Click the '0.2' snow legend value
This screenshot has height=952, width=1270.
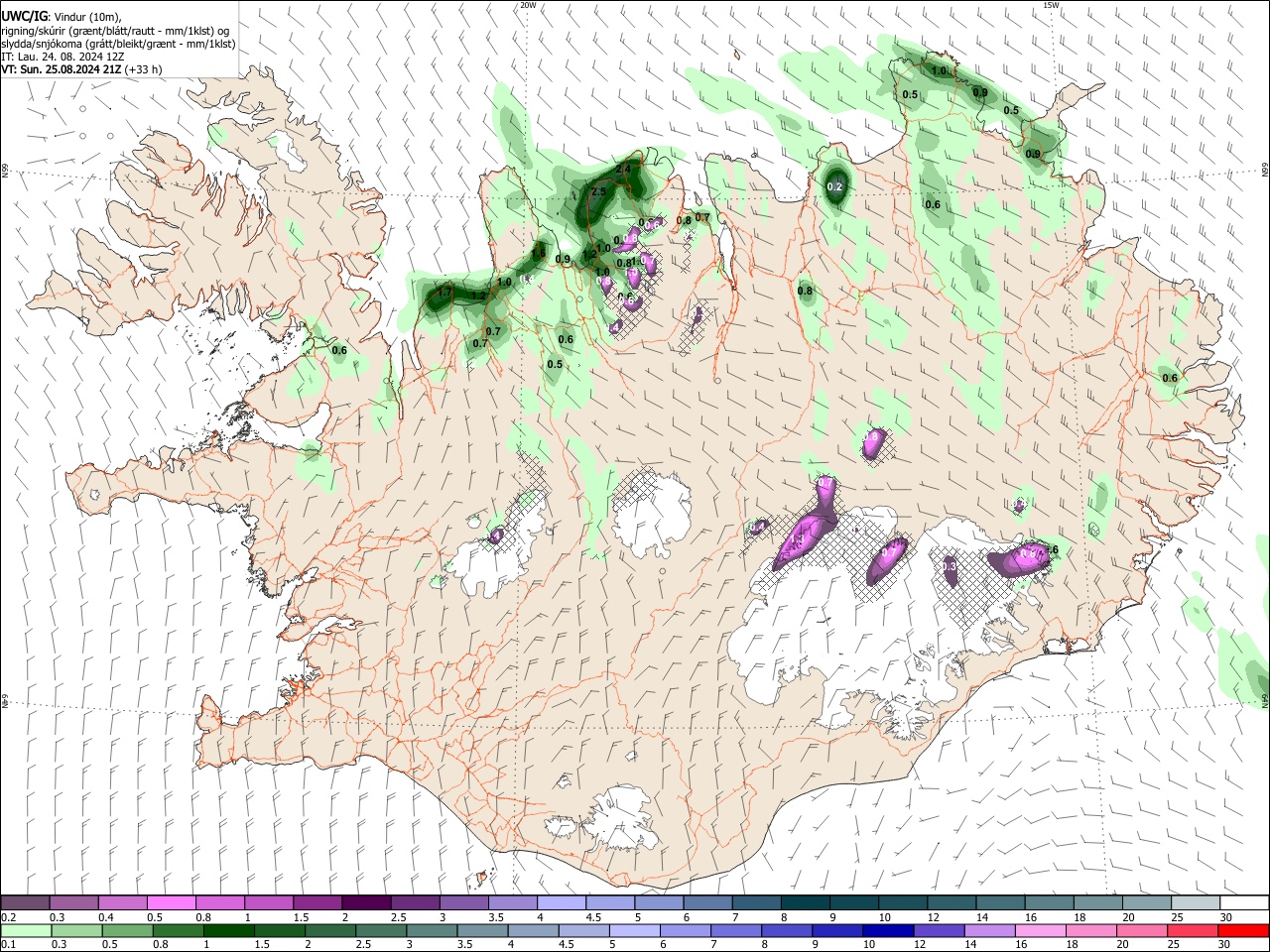click(x=9, y=917)
